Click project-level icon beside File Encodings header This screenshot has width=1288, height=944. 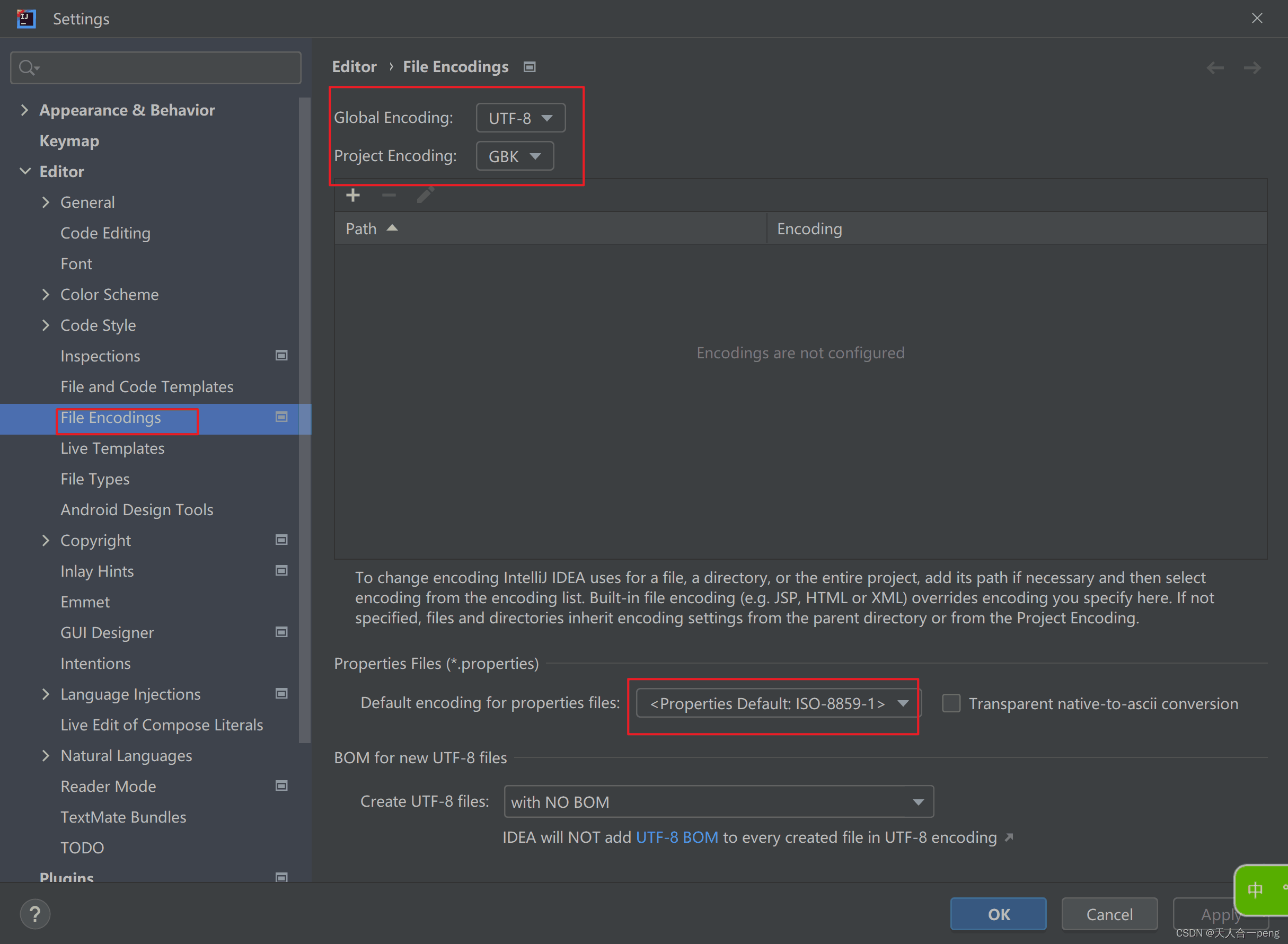pos(530,67)
